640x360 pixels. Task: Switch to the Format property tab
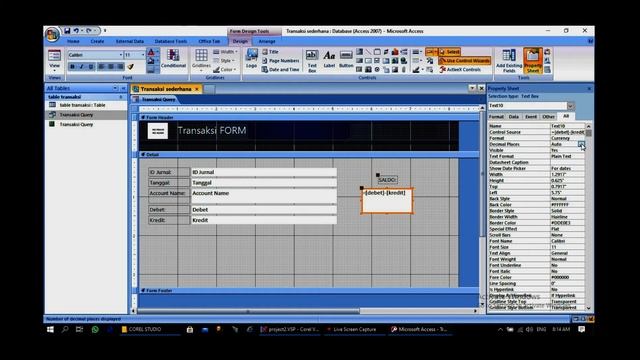pyautogui.click(x=496, y=116)
